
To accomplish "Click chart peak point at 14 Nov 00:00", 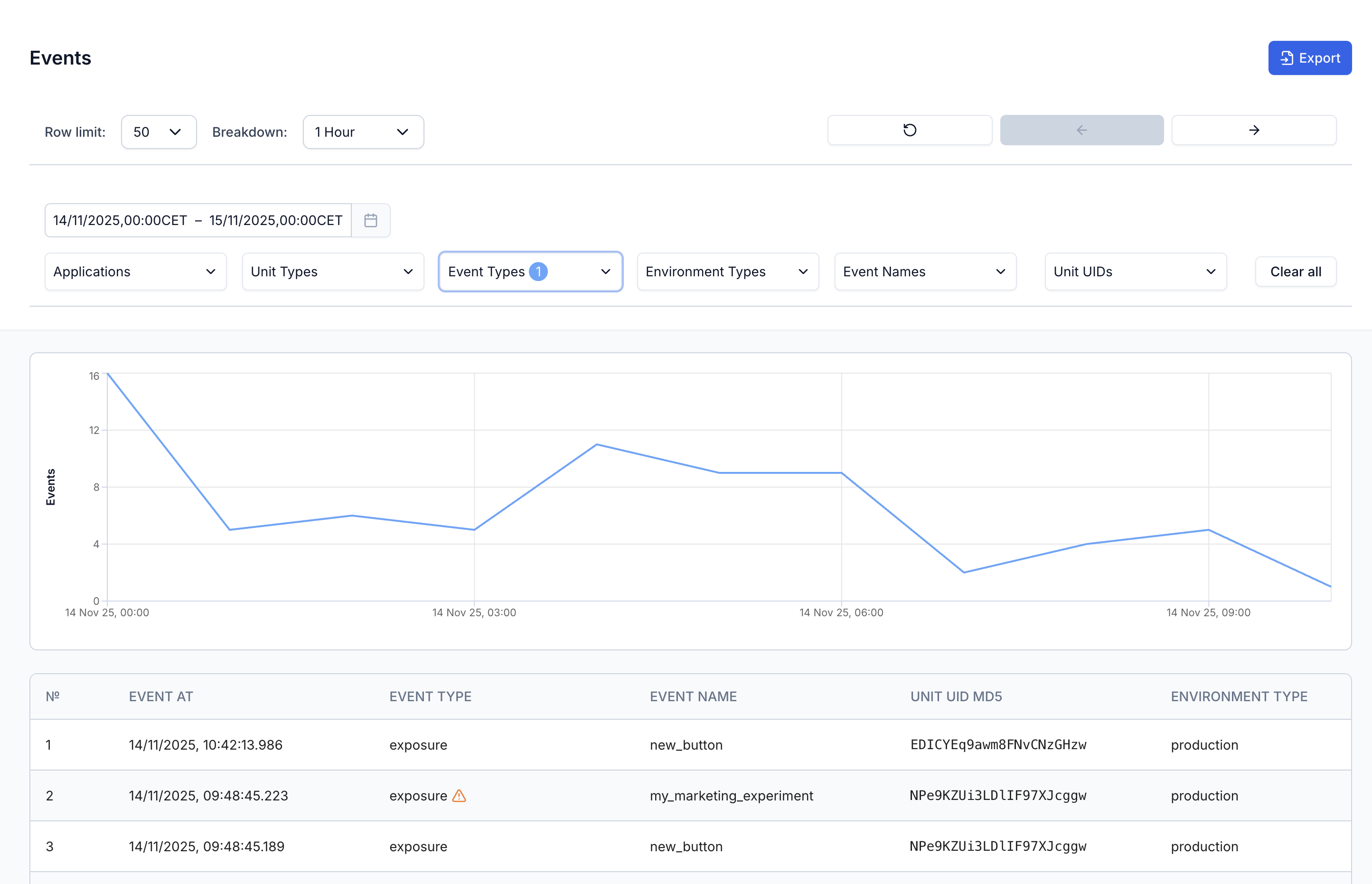I will click(107, 374).
